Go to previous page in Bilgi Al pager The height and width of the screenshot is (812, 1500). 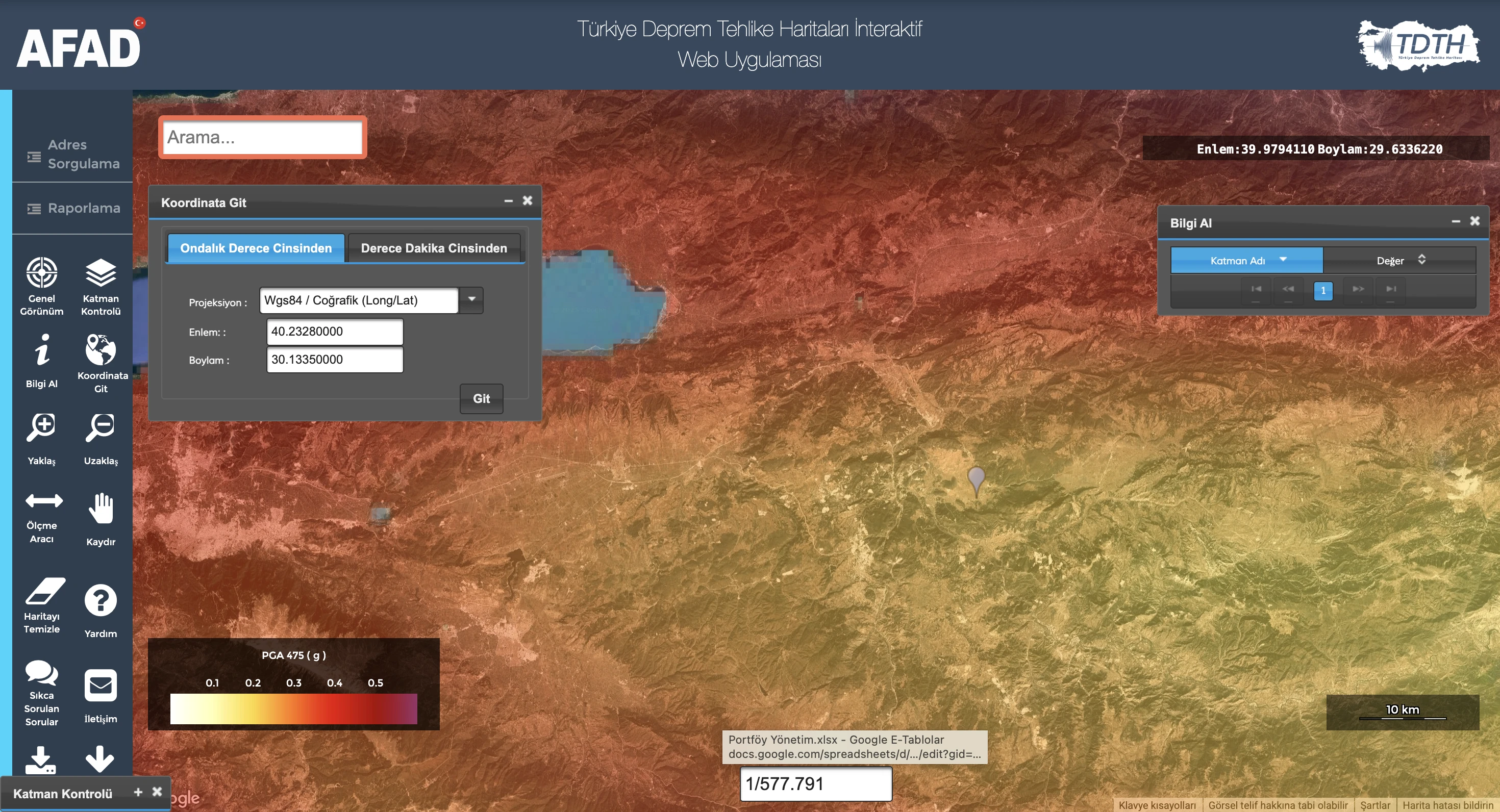1288,289
